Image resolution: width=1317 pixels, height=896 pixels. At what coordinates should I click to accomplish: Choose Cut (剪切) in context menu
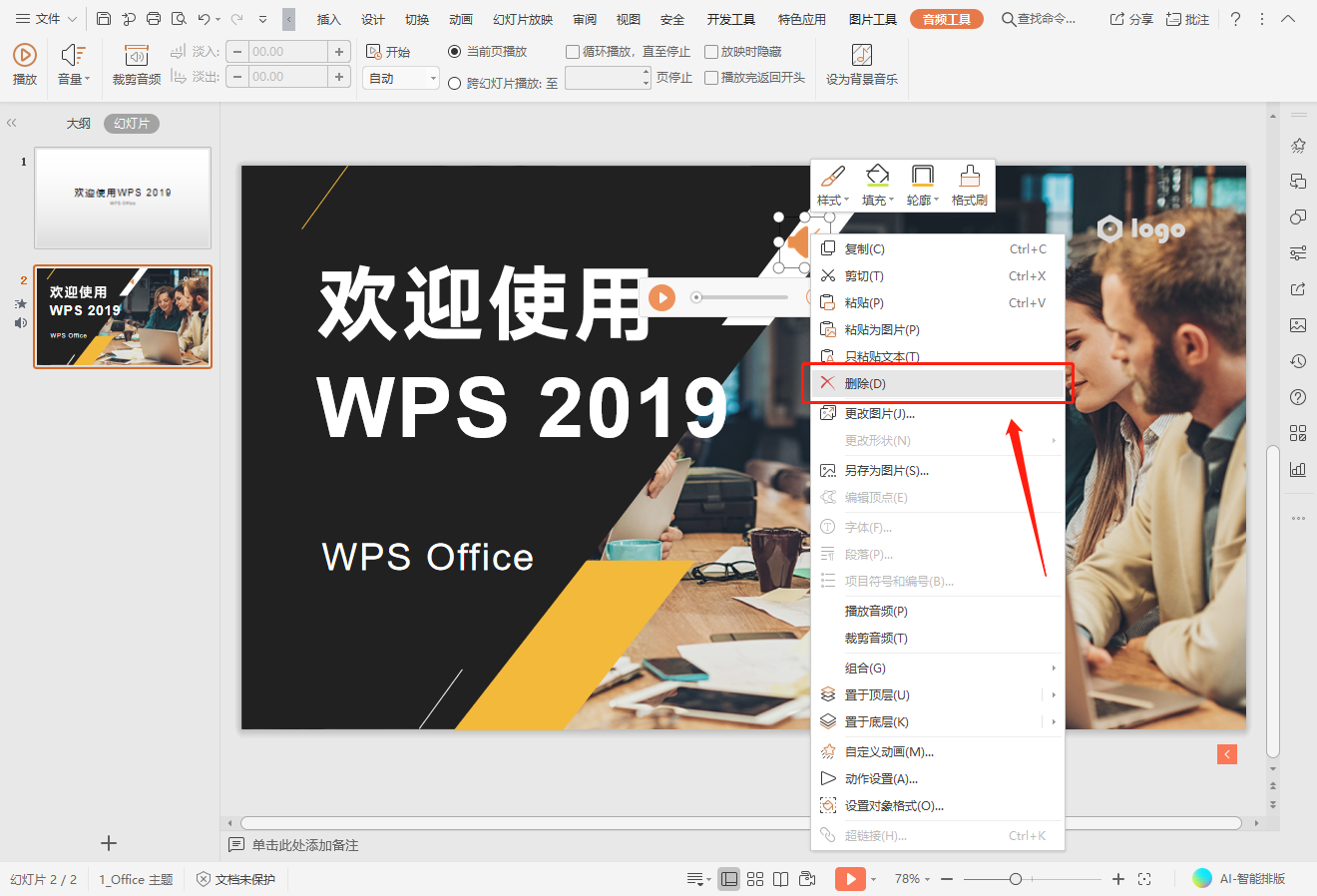[937, 275]
